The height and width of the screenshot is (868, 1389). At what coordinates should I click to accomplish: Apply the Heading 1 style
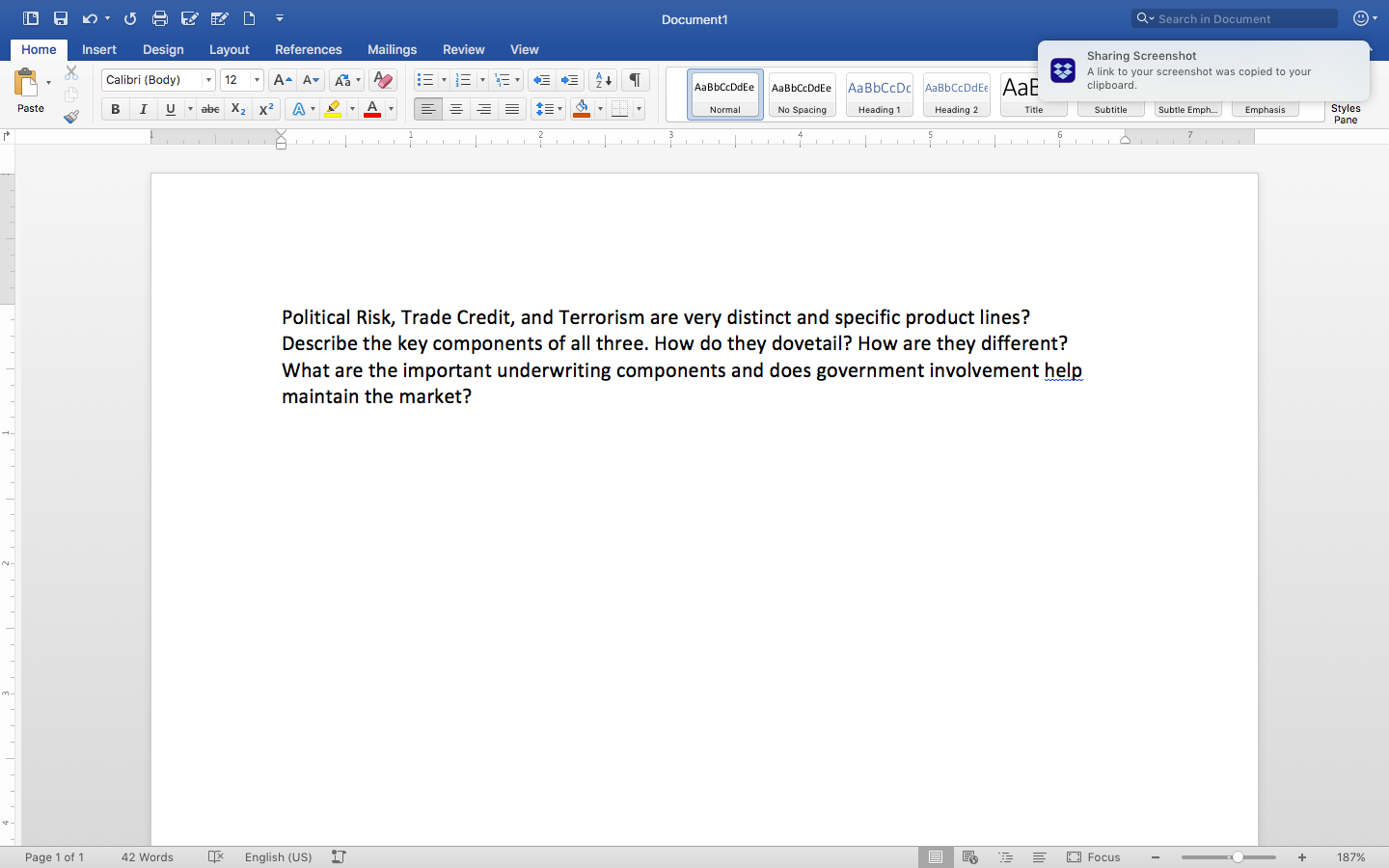coord(879,94)
